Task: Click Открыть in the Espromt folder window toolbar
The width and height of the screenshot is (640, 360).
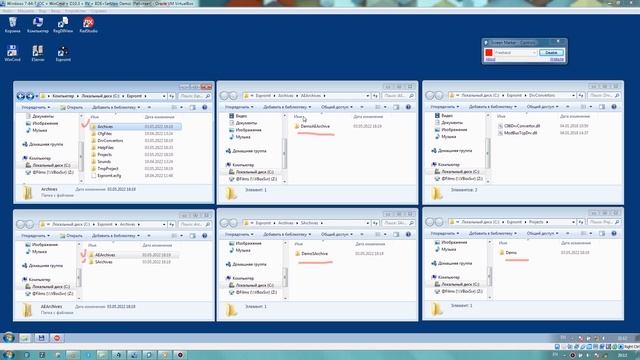Action: click(x=71, y=107)
